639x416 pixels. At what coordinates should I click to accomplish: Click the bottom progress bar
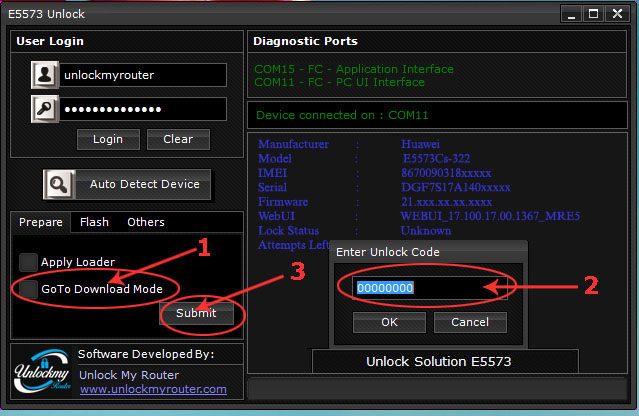437,388
